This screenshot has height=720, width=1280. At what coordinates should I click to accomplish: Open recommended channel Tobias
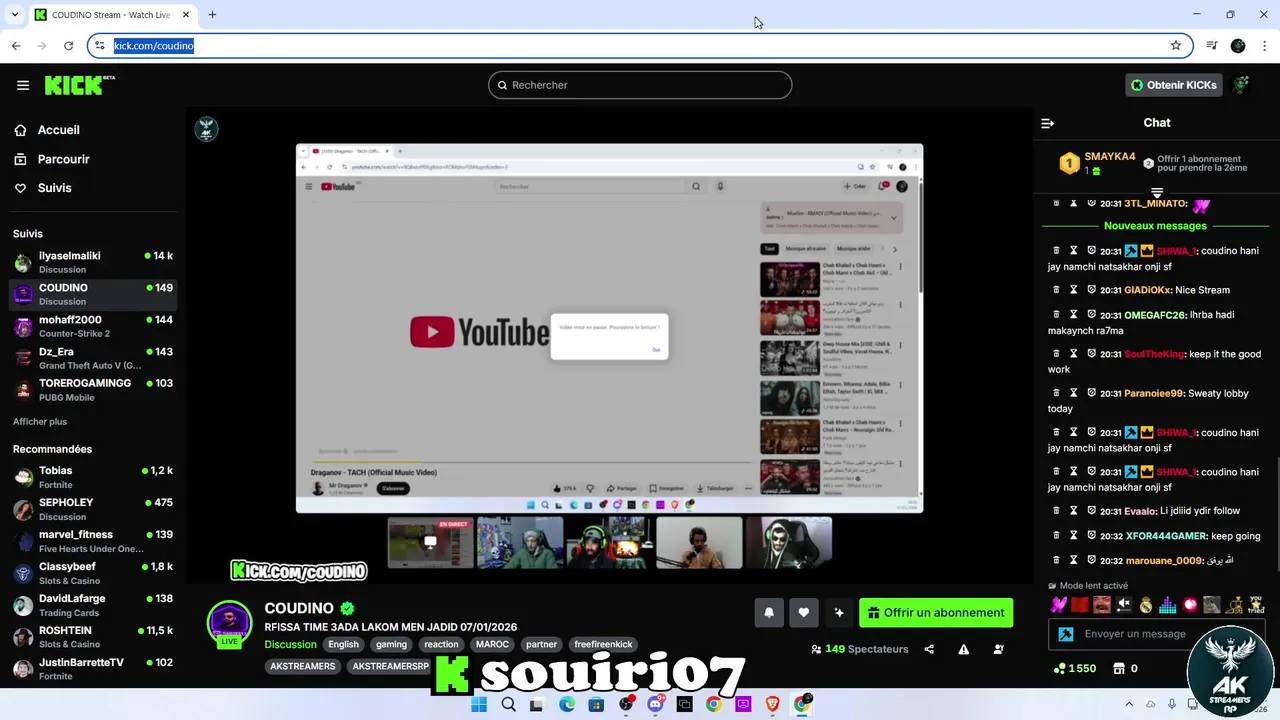(x=94, y=477)
